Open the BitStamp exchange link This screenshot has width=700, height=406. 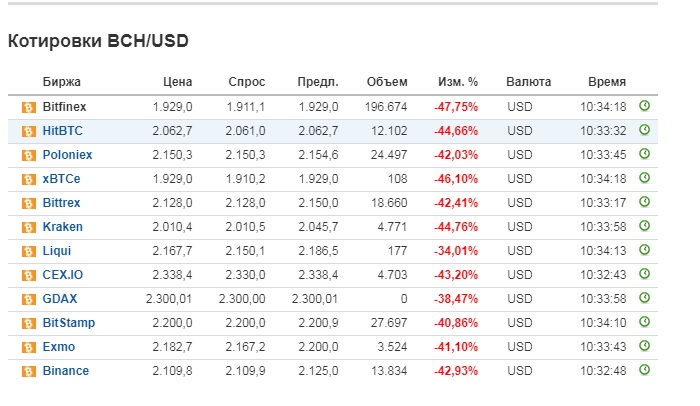(x=69, y=323)
